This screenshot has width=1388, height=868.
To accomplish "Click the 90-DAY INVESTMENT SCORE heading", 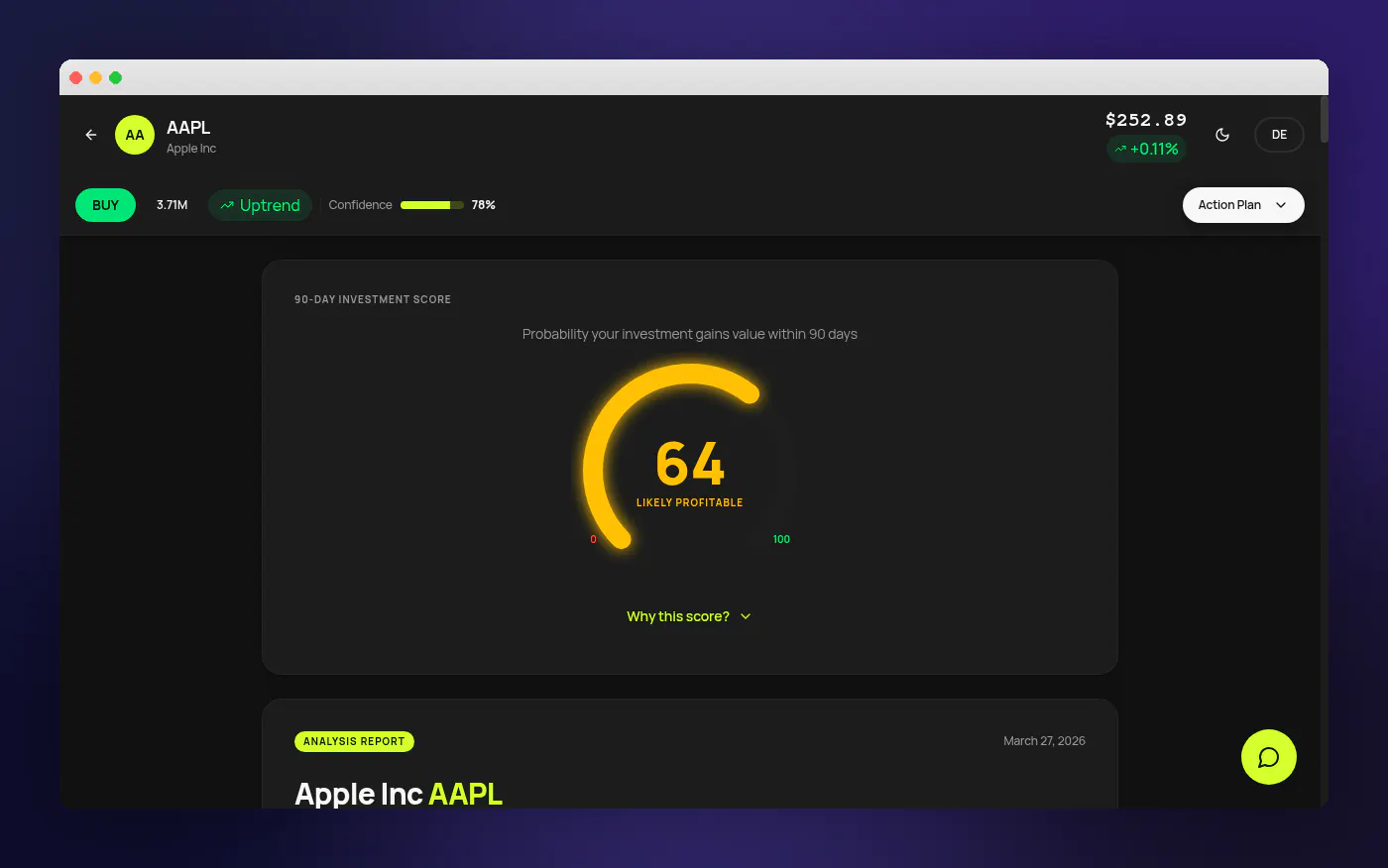I will (373, 299).
